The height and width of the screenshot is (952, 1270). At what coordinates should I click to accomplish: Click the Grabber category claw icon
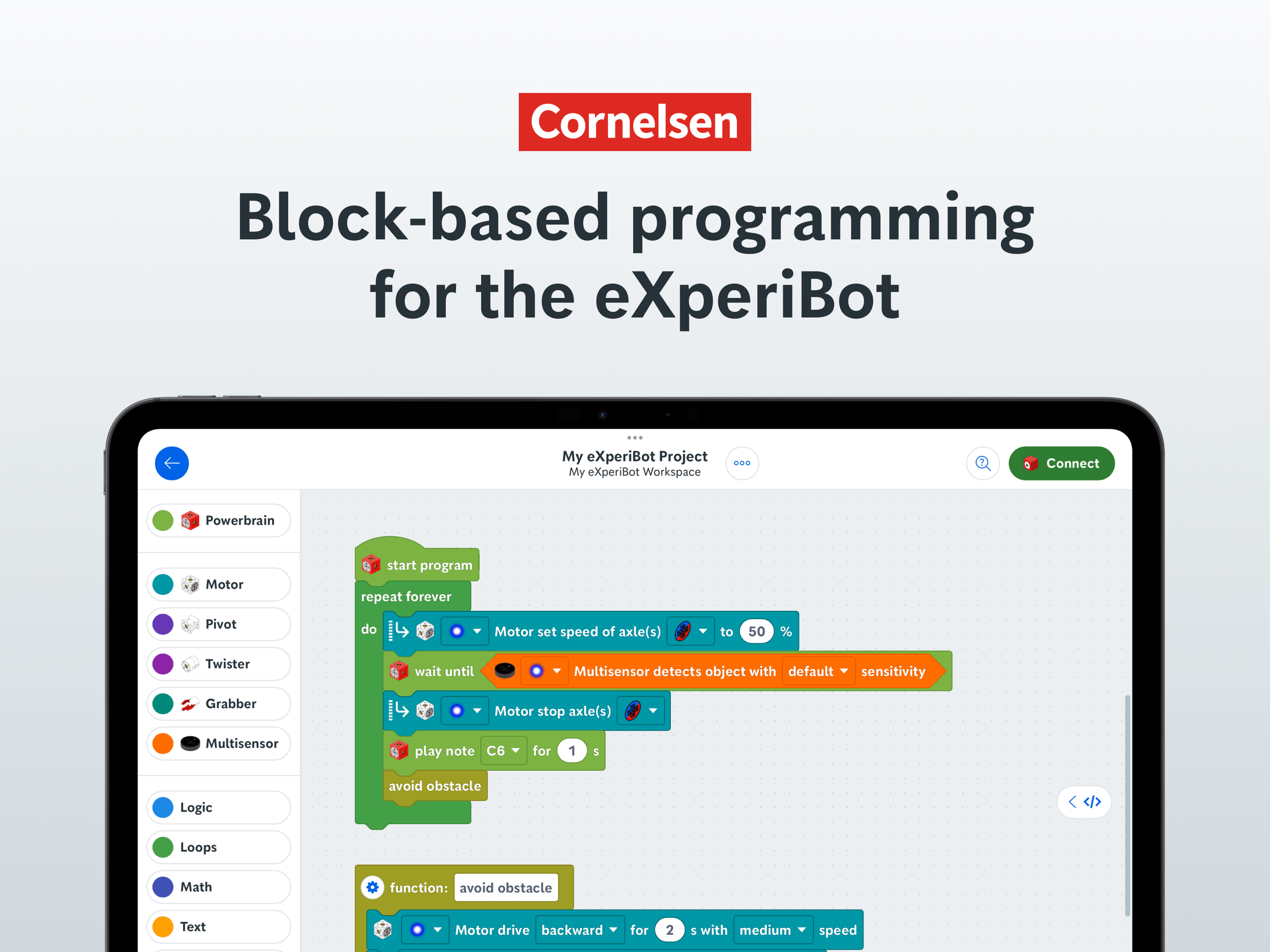190,703
